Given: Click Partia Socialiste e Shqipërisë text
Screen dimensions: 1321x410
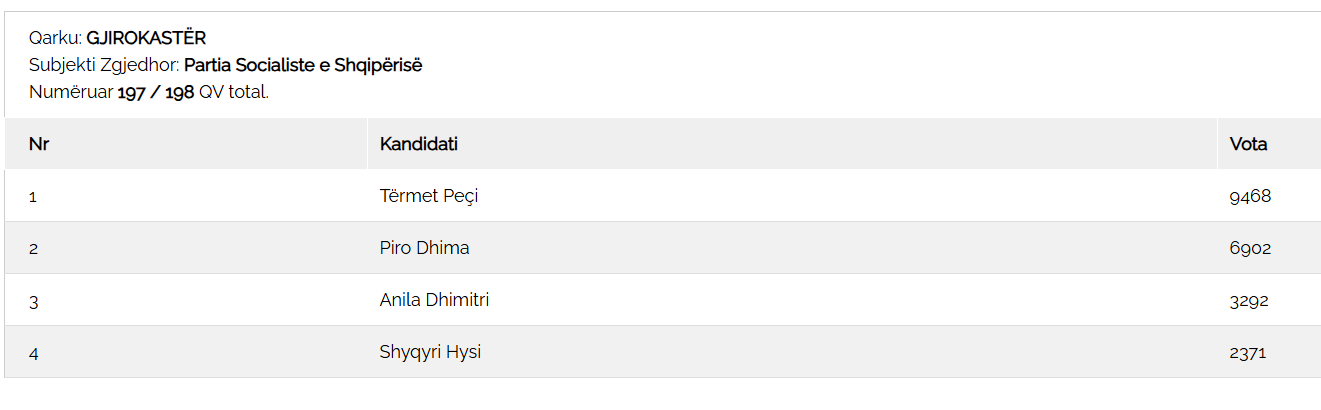Looking at the screenshot, I should (303, 66).
